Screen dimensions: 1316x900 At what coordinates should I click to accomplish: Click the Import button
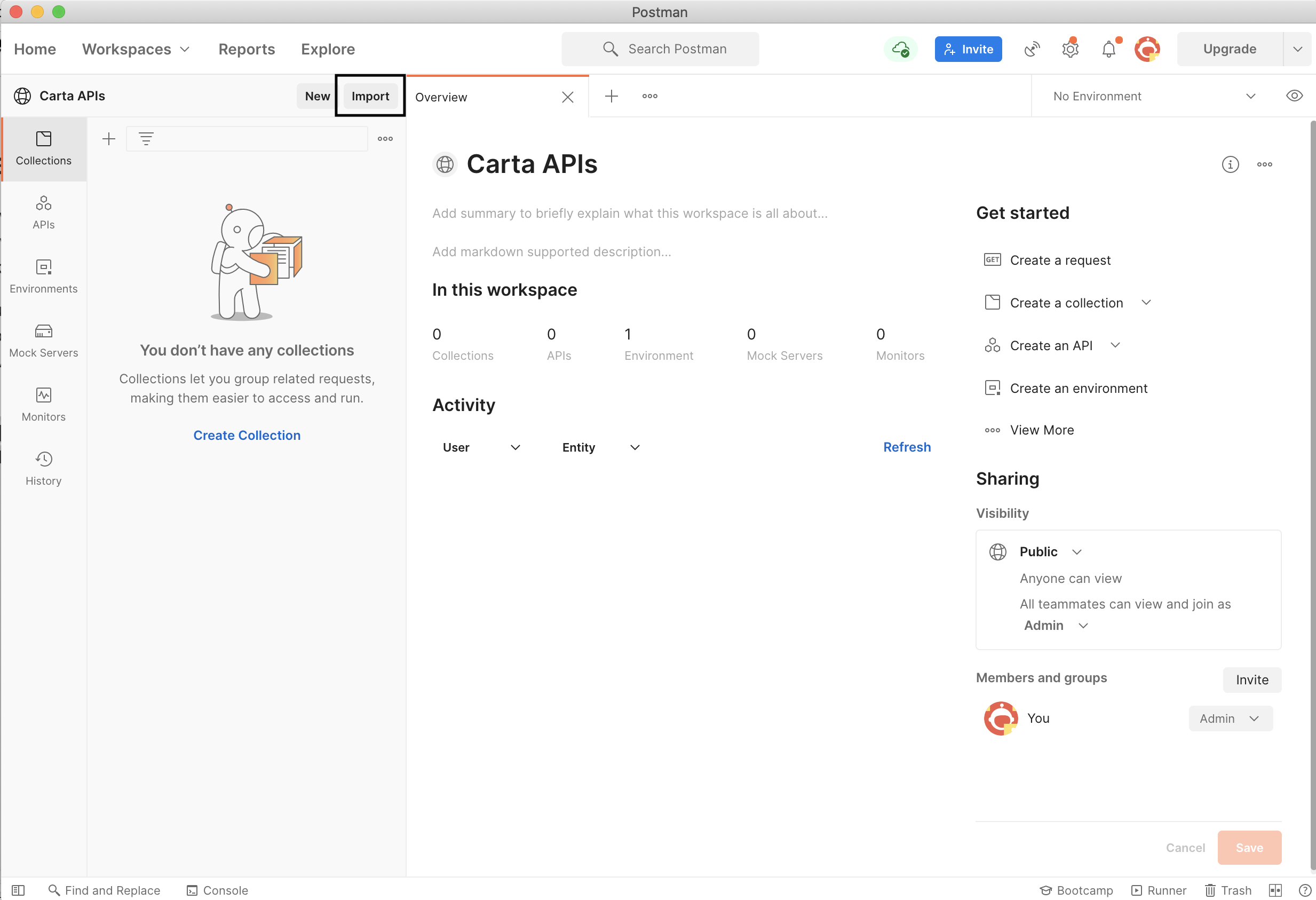(370, 96)
